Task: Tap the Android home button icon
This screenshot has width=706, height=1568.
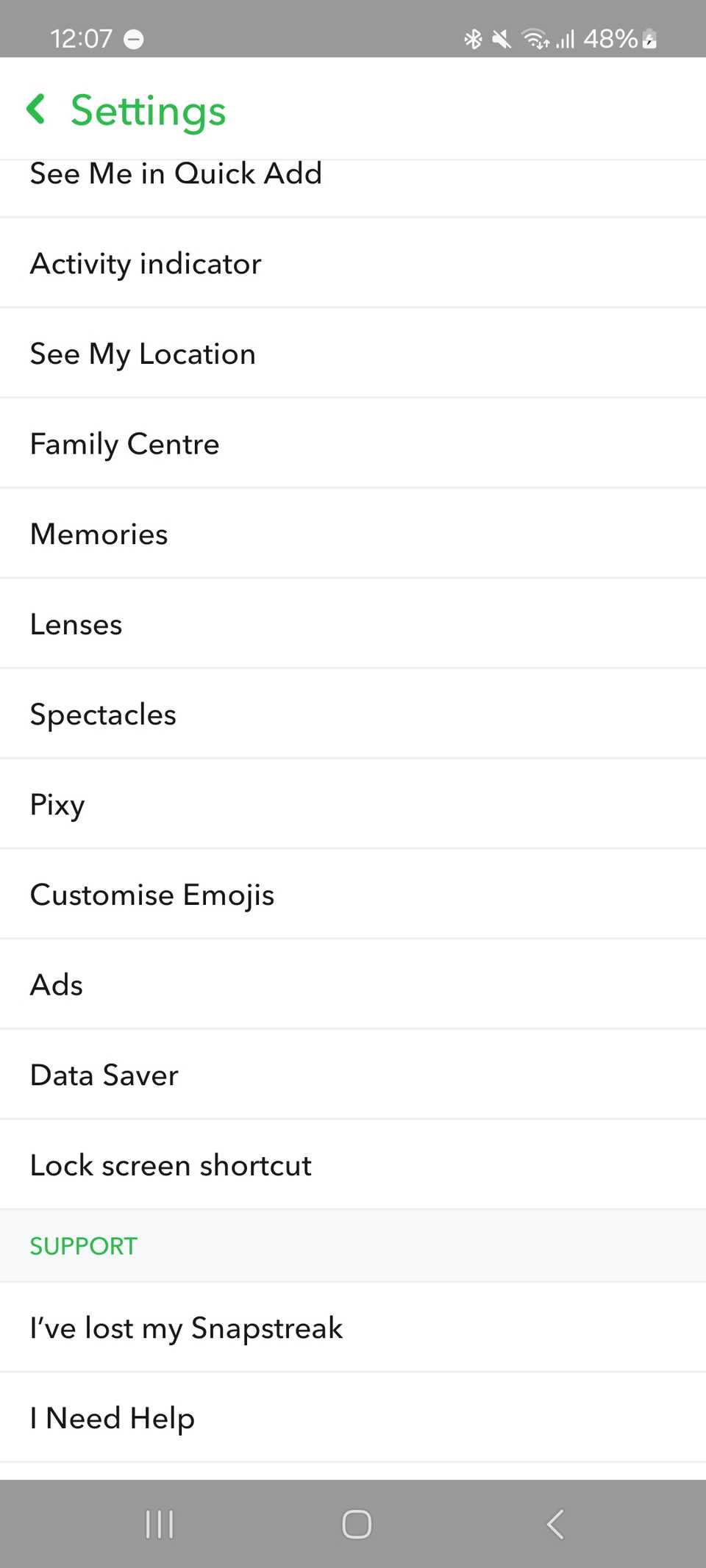Action: point(356,1524)
